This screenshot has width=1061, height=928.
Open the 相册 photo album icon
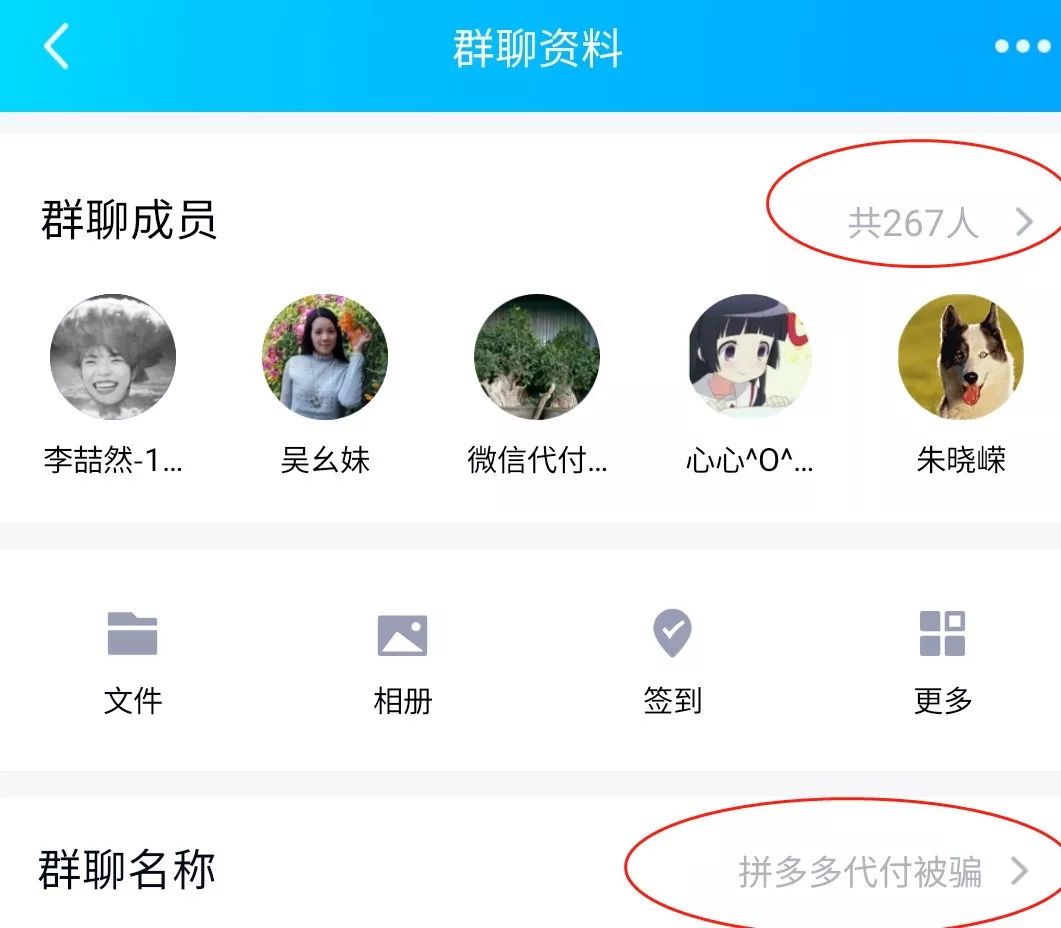pos(402,634)
